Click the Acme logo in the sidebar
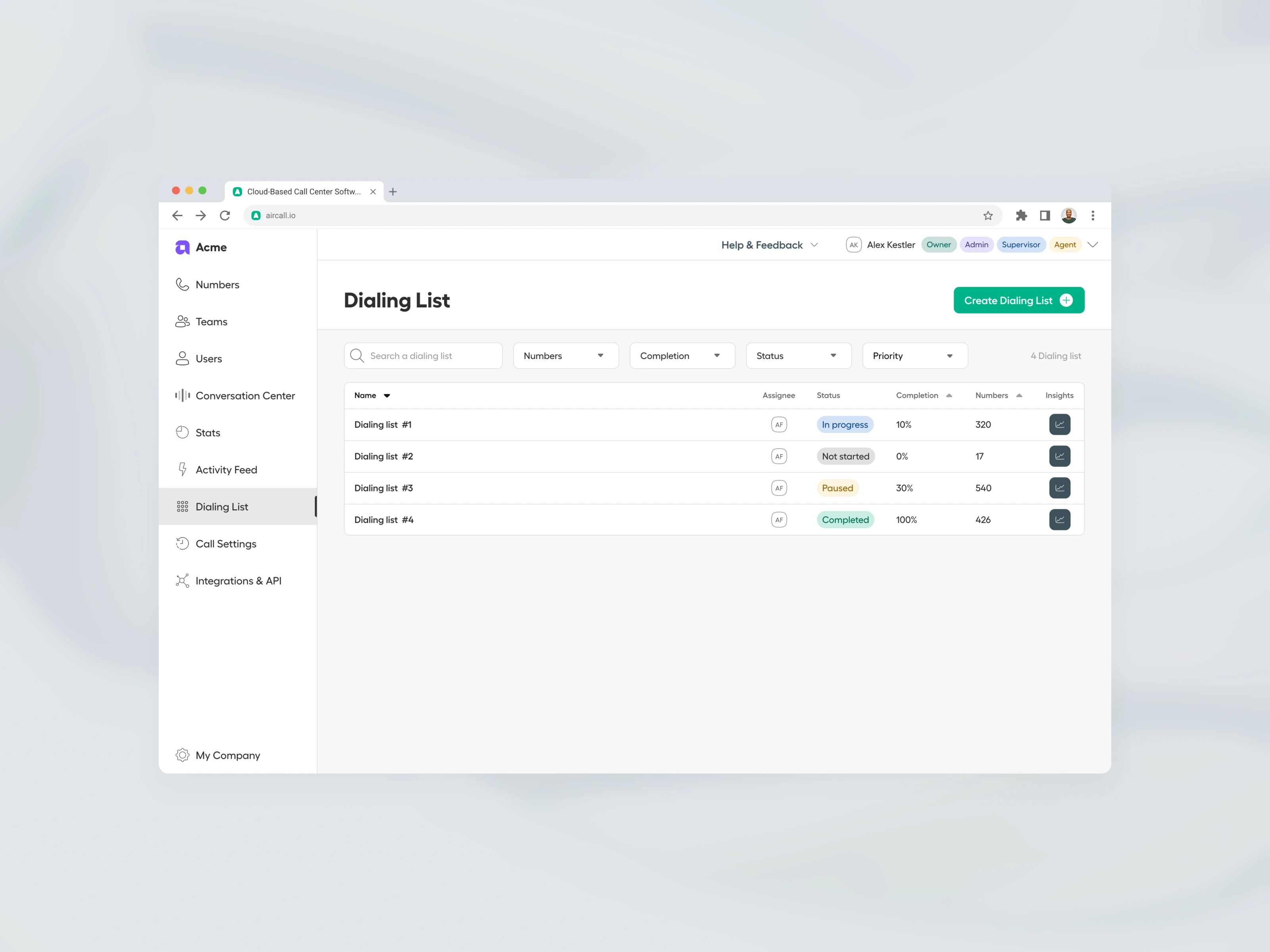The image size is (1270, 952). pos(183,248)
